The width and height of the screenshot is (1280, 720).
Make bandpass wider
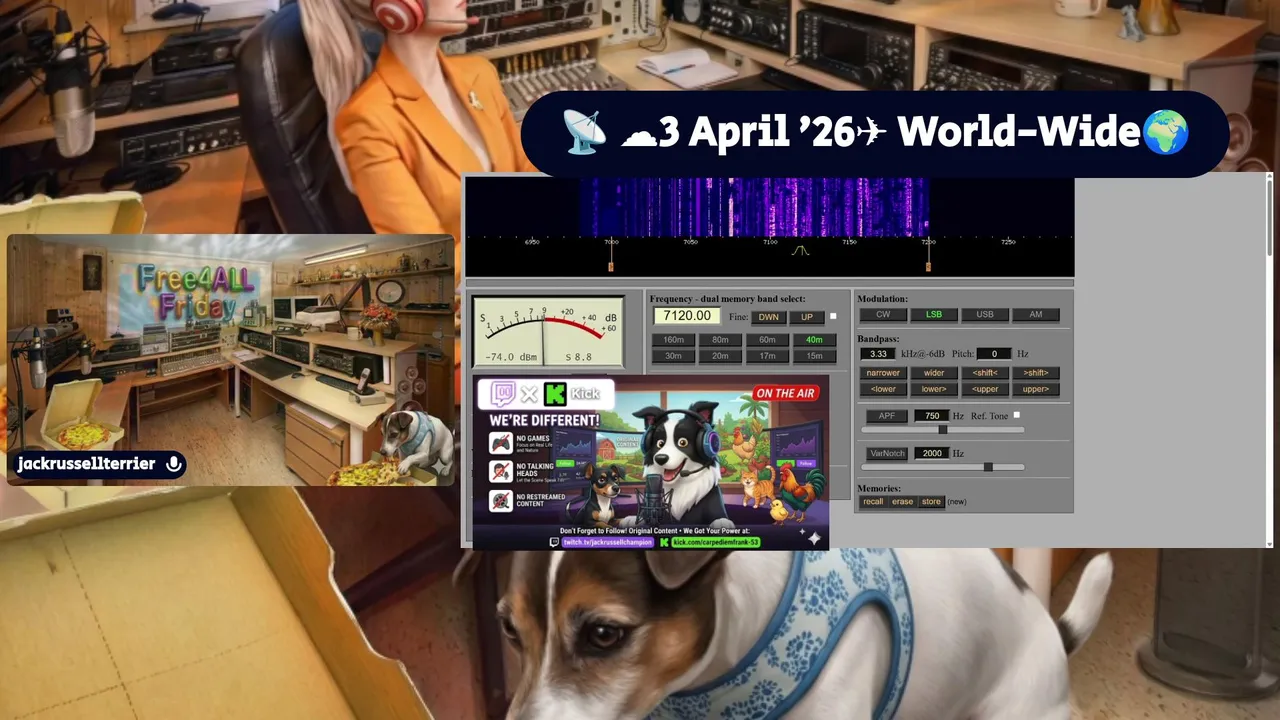pyautogui.click(x=934, y=373)
